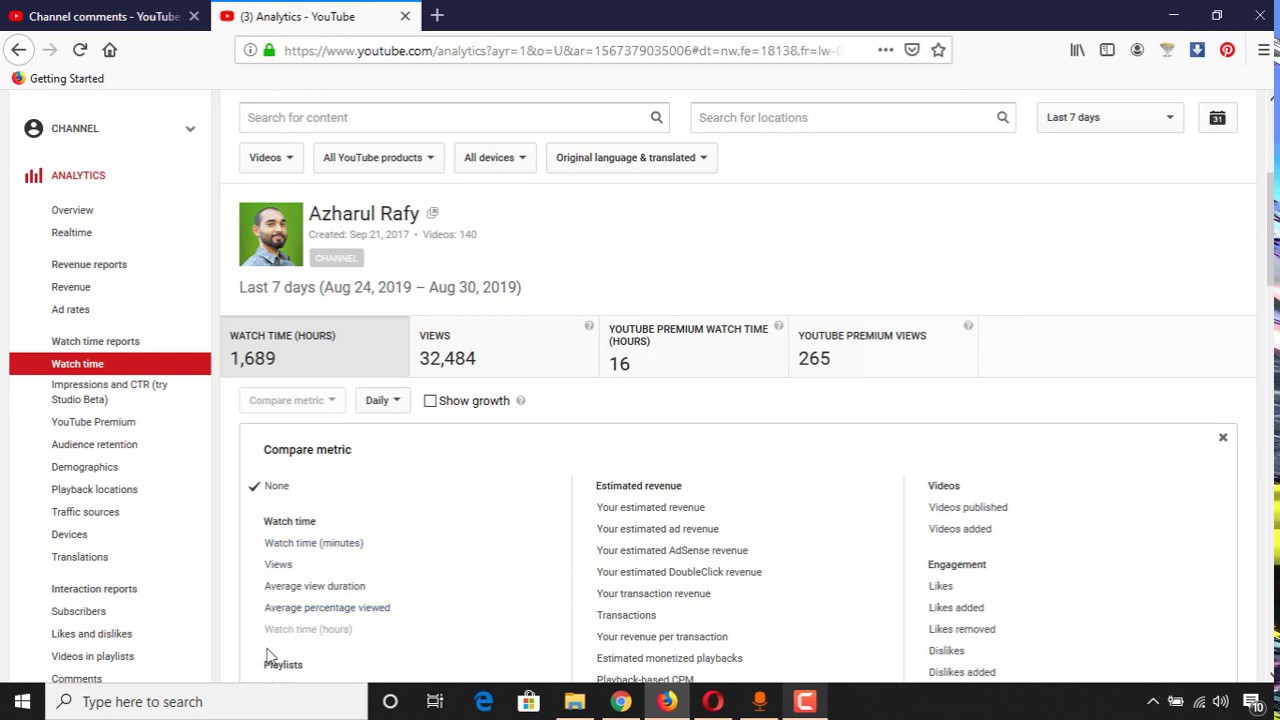Open Audience retention in the sidebar
This screenshot has width=1280, height=720.
94,445
